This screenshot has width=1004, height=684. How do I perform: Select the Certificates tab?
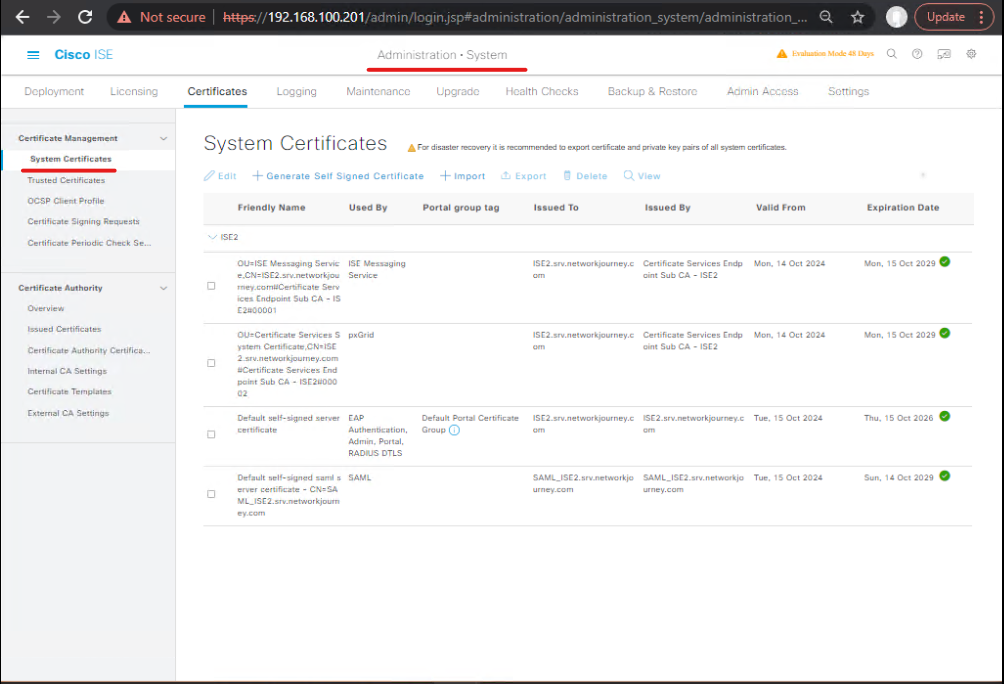(x=217, y=92)
